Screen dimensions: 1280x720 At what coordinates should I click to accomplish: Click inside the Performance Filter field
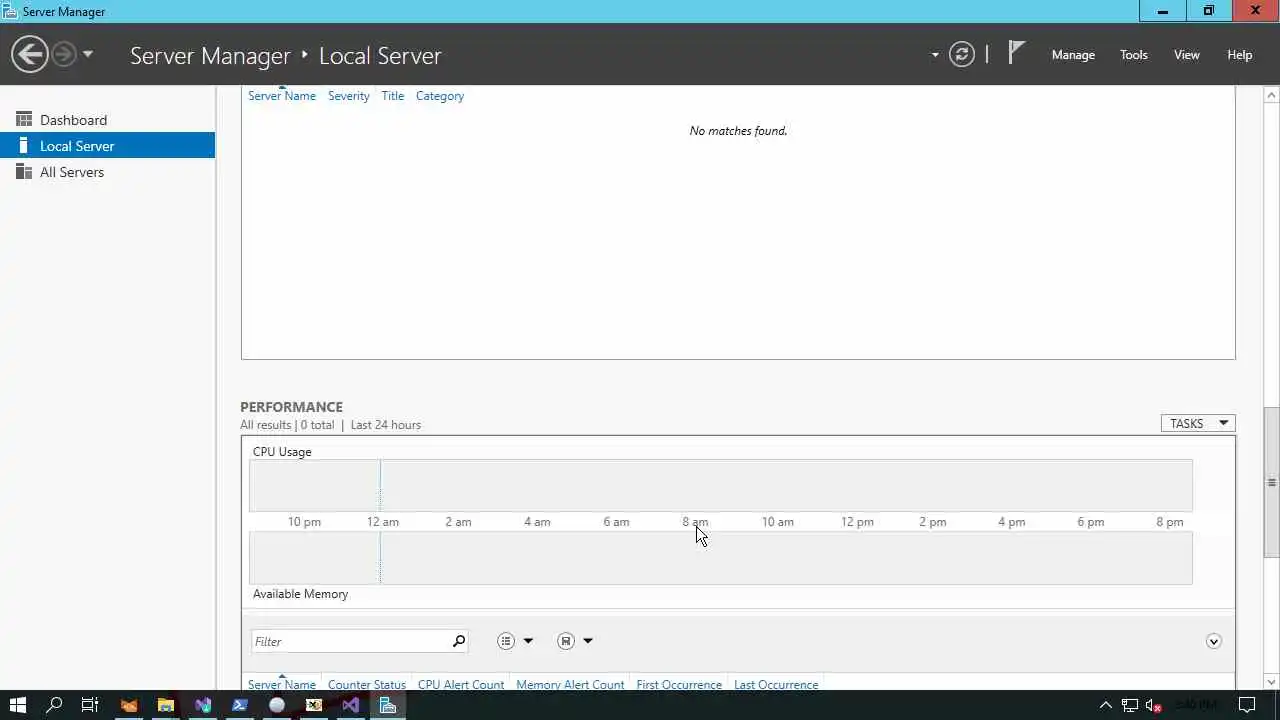[349, 641]
